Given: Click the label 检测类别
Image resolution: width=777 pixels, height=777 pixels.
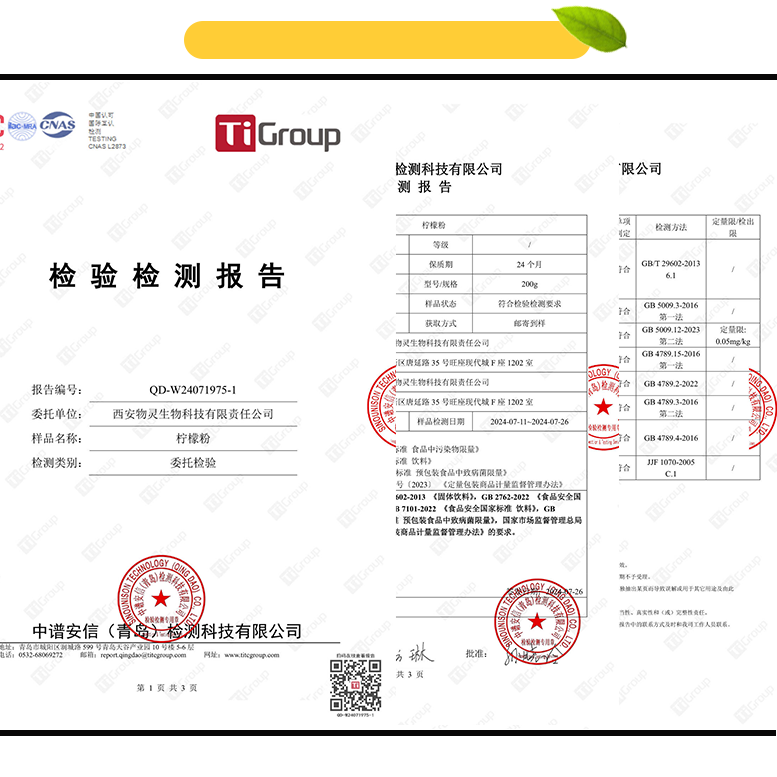Looking at the screenshot, I should click(x=56, y=463).
